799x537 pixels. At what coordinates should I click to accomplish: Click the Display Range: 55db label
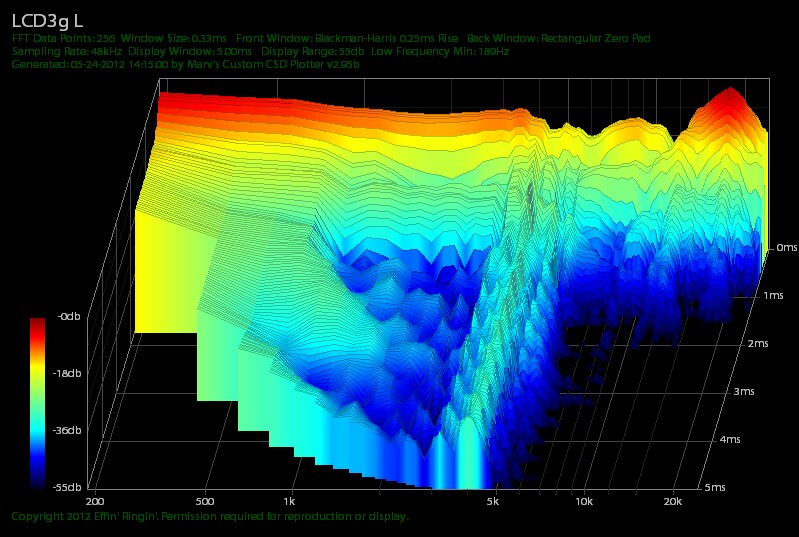[312, 51]
